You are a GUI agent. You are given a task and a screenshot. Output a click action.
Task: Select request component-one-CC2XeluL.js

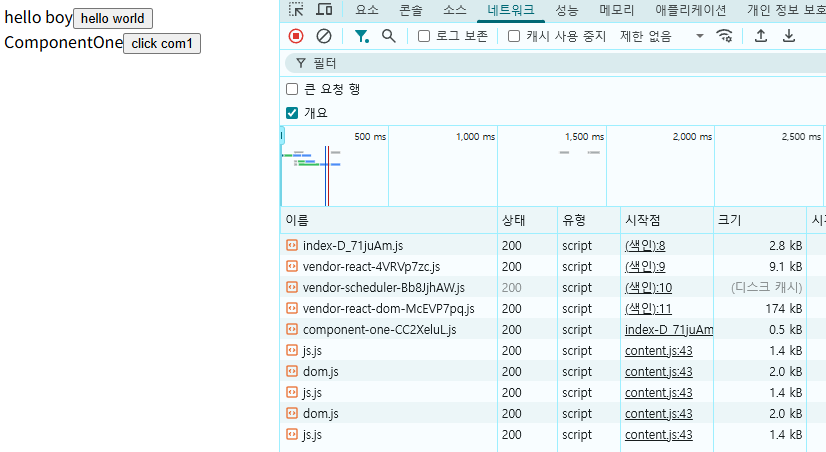[x=379, y=330]
